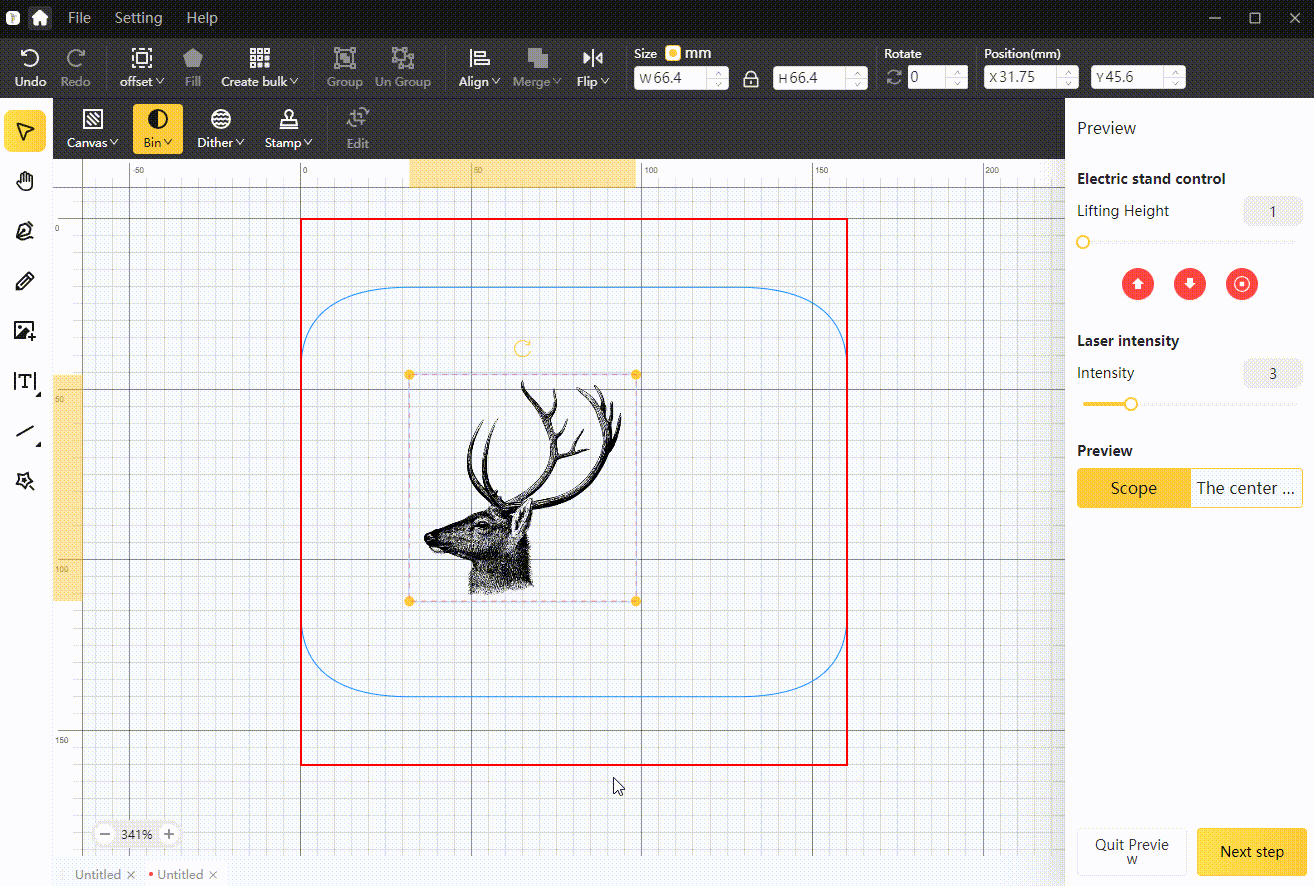Click the Group icon
This screenshot has width=1314, height=886.
[344, 59]
